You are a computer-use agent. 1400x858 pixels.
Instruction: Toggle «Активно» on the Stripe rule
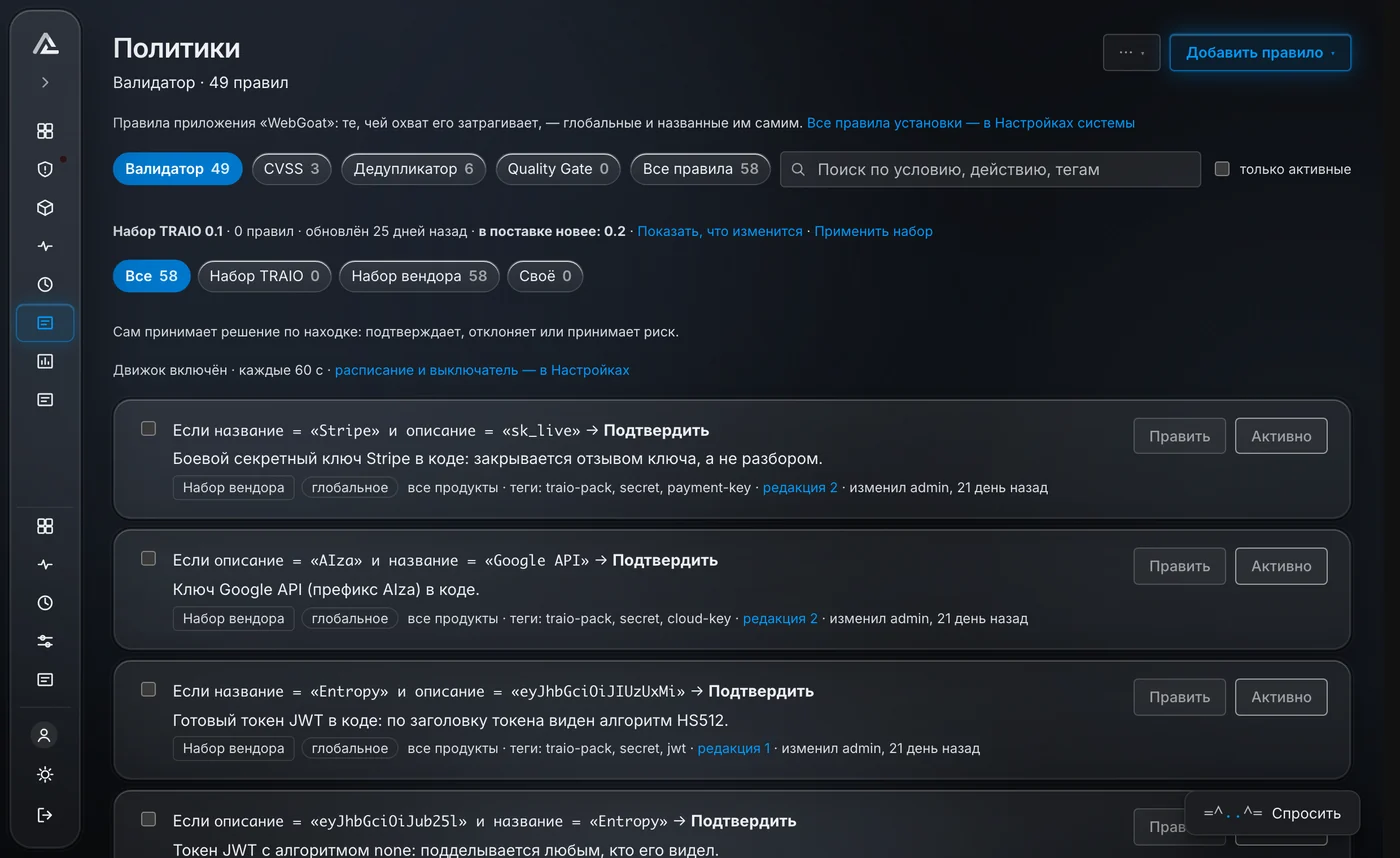coord(1281,436)
